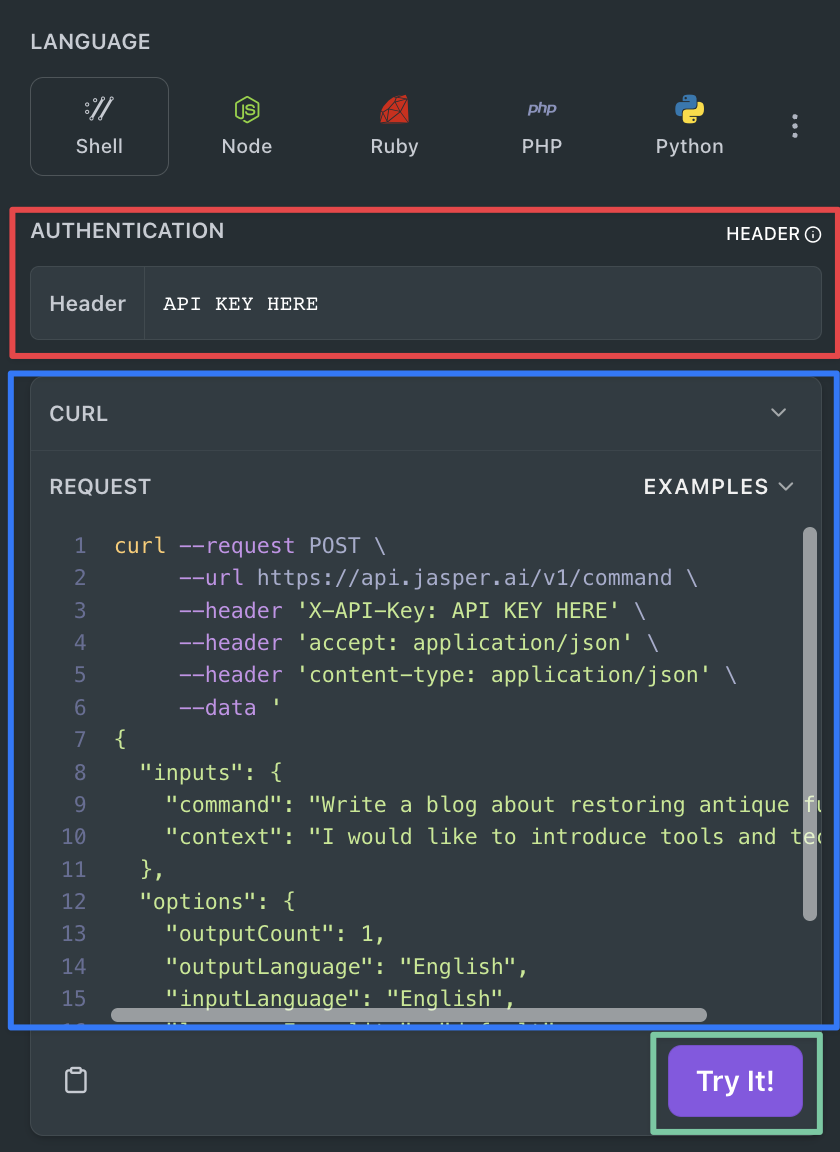Click the REQUEST section label
This screenshot has width=840, height=1152.
[100, 486]
